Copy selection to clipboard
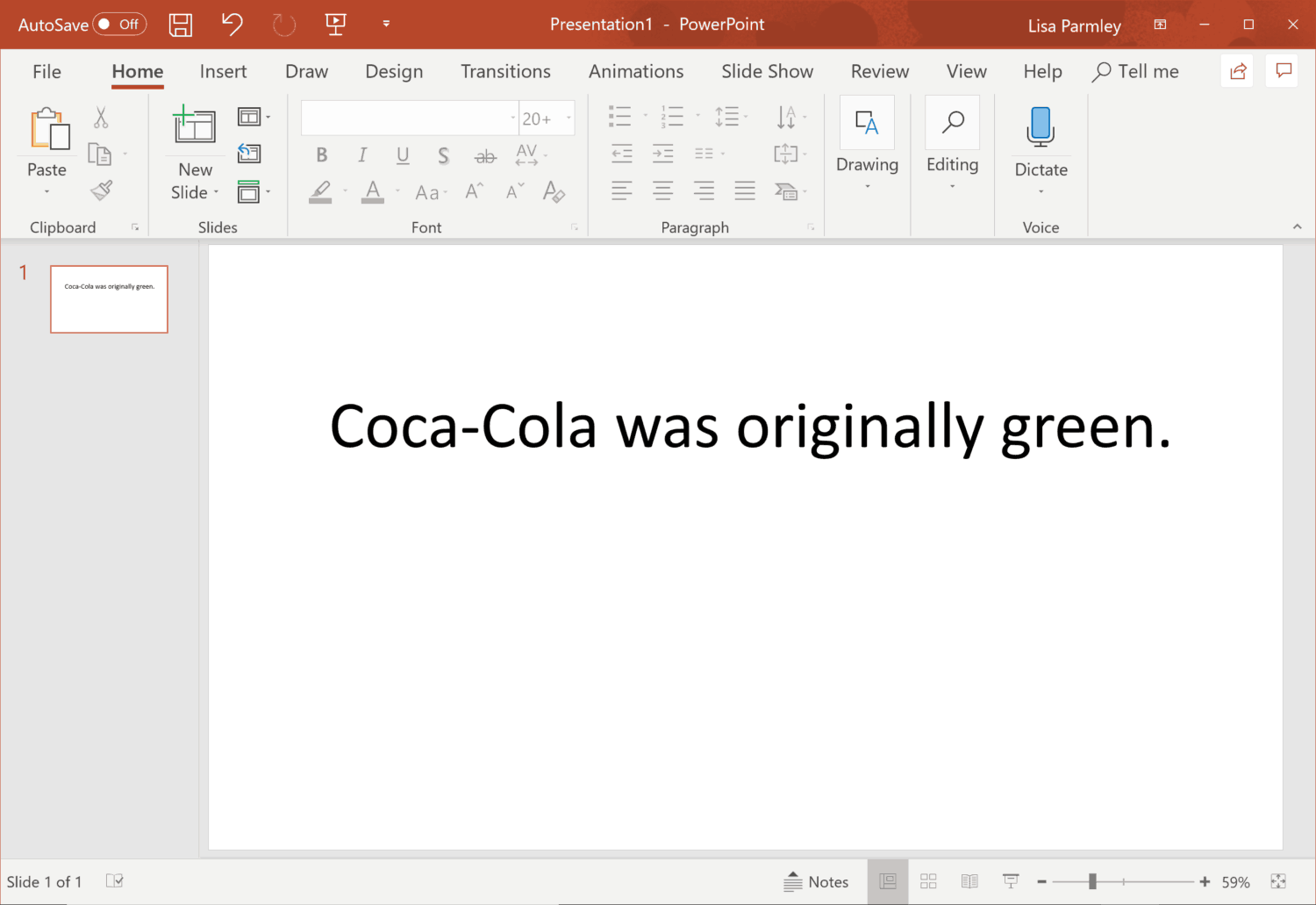Viewport: 1316px width, 905px height. (100, 154)
